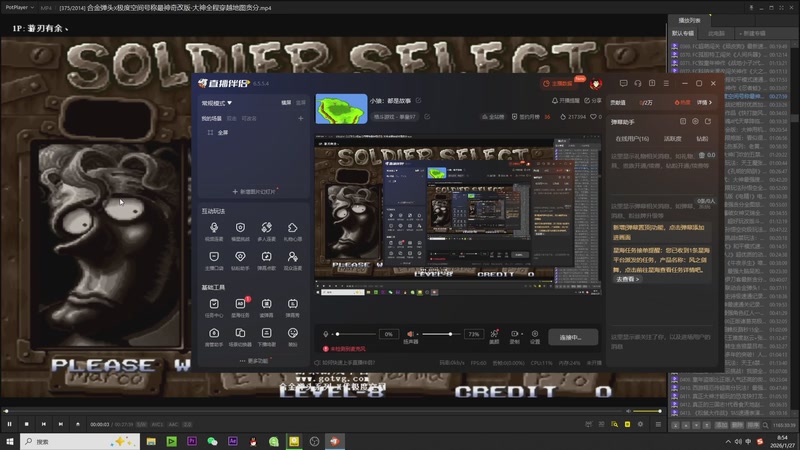800x450 pixels.
Task: Switch to 横屏 landscape mode
Action: [286, 103]
